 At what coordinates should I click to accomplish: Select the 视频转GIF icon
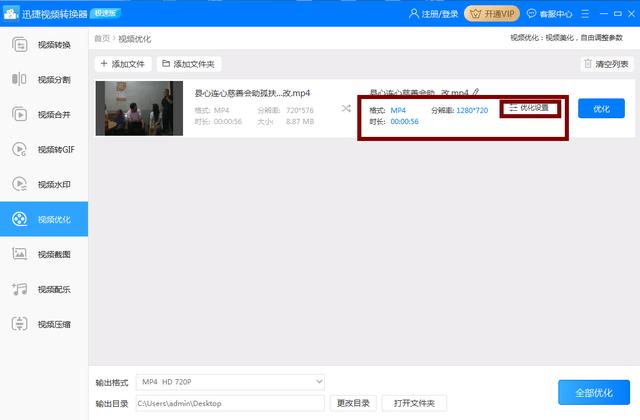coord(20,149)
